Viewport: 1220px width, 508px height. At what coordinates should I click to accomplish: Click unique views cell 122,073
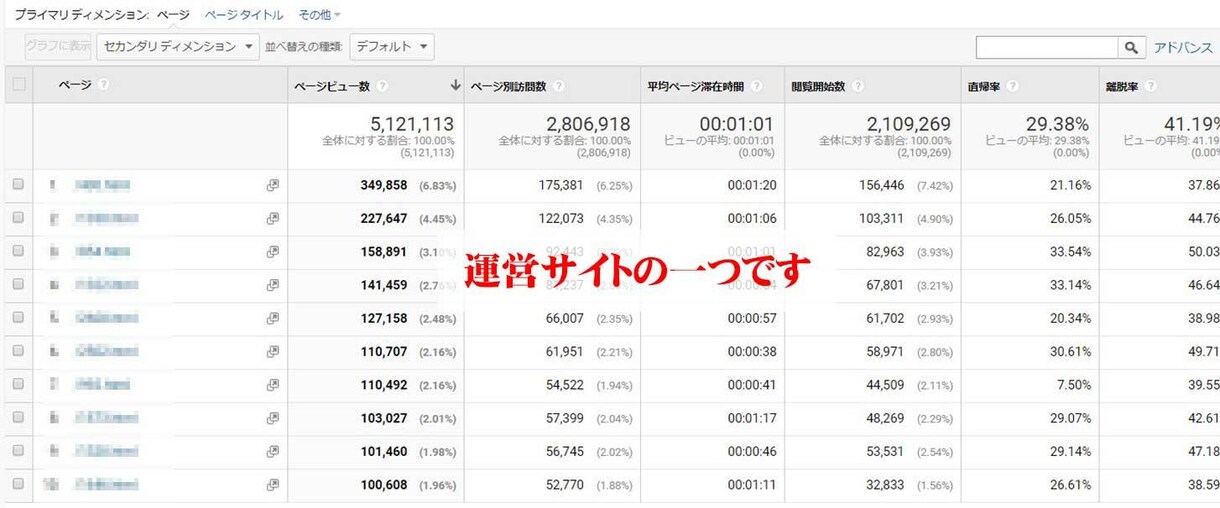pyautogui.click(x=561, y=218)
